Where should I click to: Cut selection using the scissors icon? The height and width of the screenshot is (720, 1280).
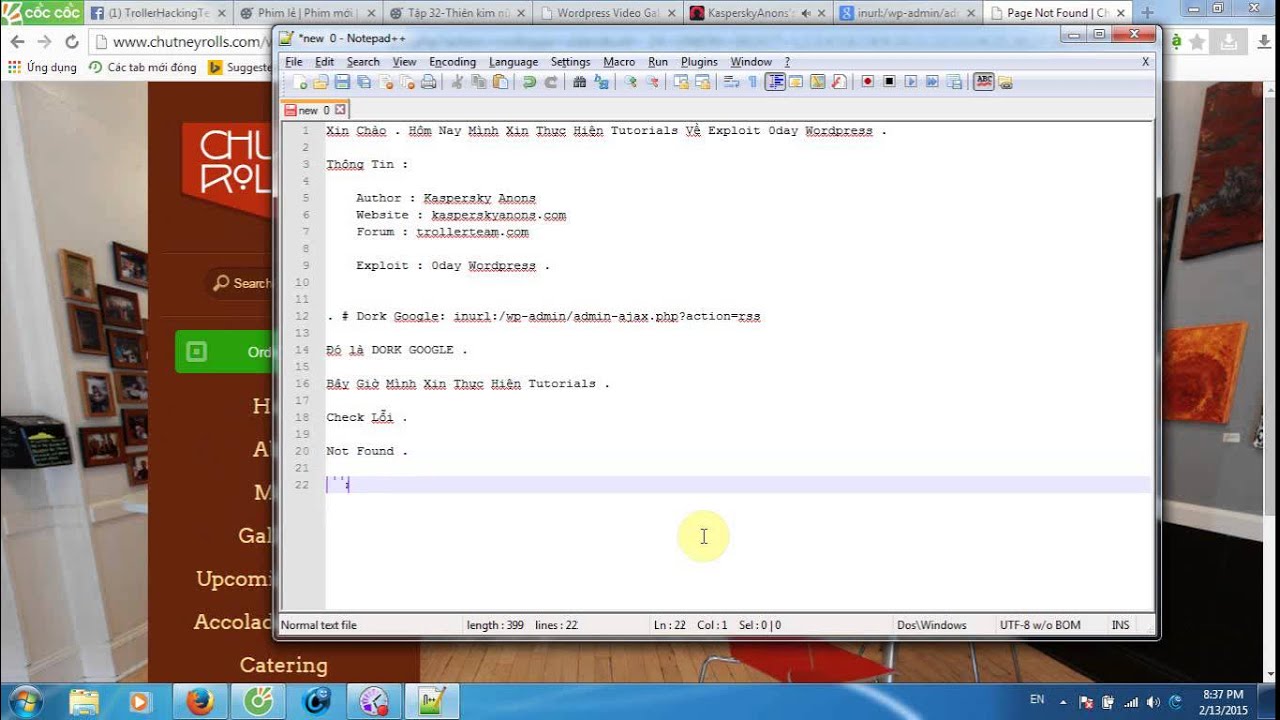(457, 82)
